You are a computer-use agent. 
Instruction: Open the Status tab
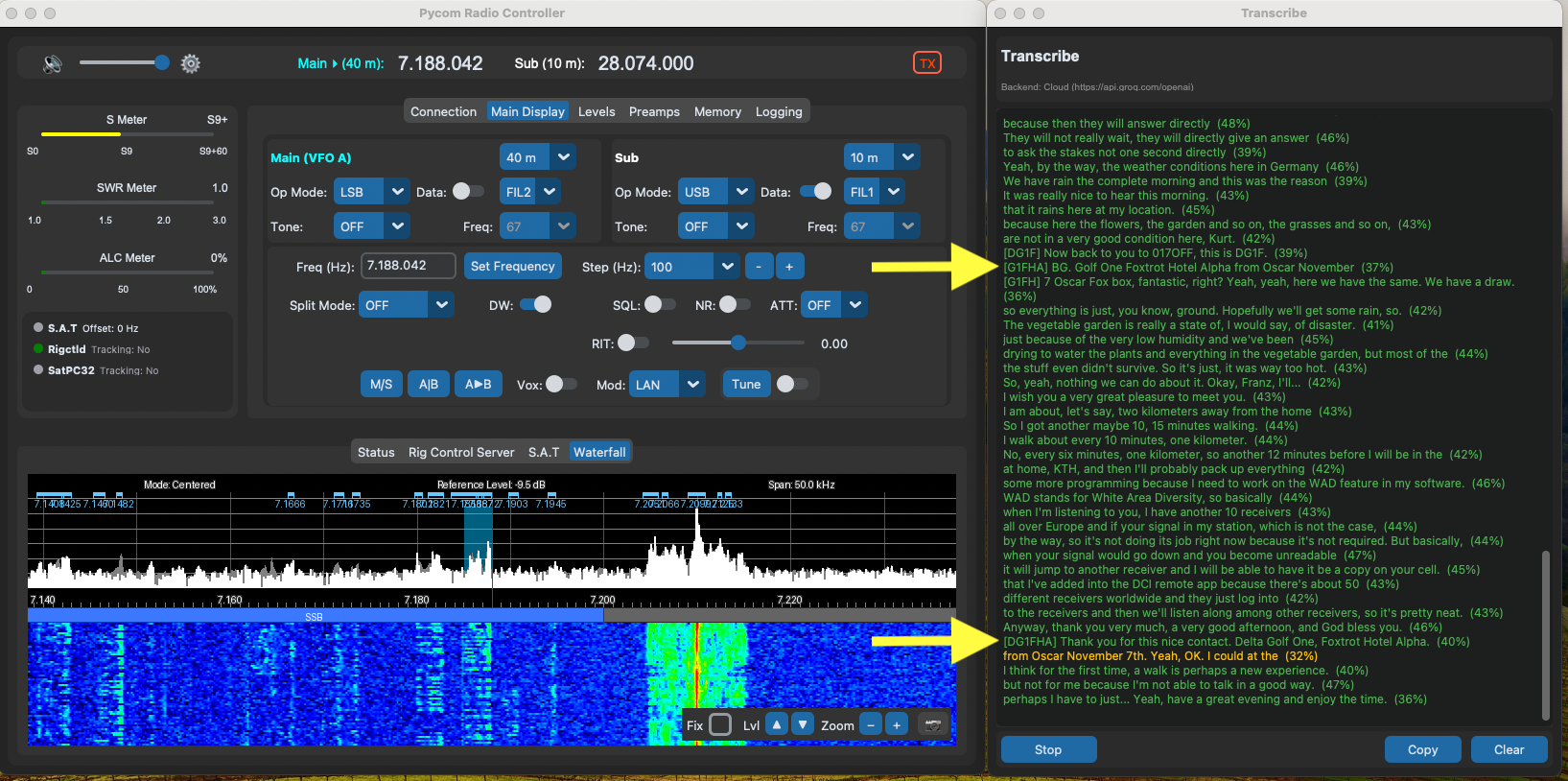pyautogui.click(x=376, y=452)
